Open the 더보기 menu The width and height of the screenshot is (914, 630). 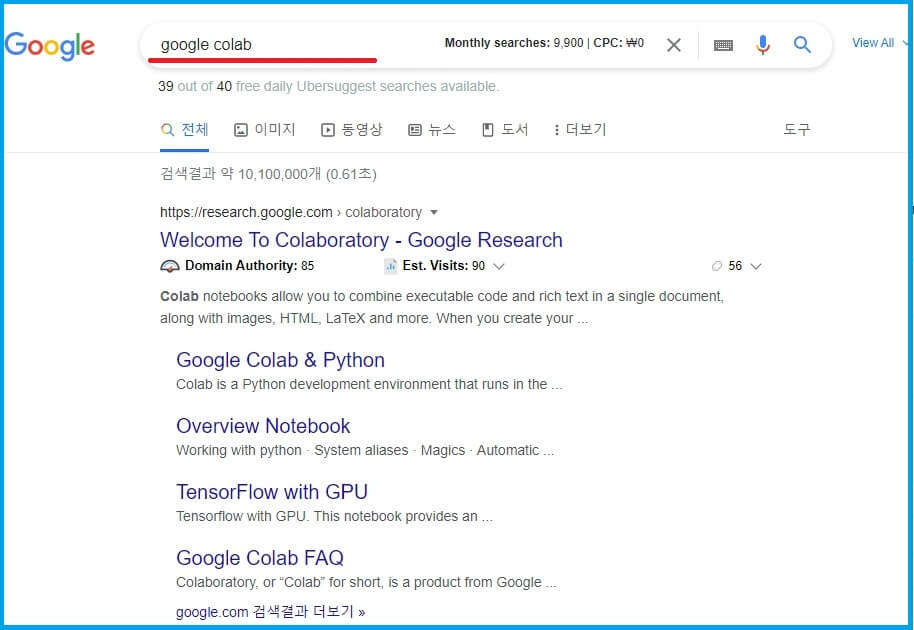[x=581, y=129]
